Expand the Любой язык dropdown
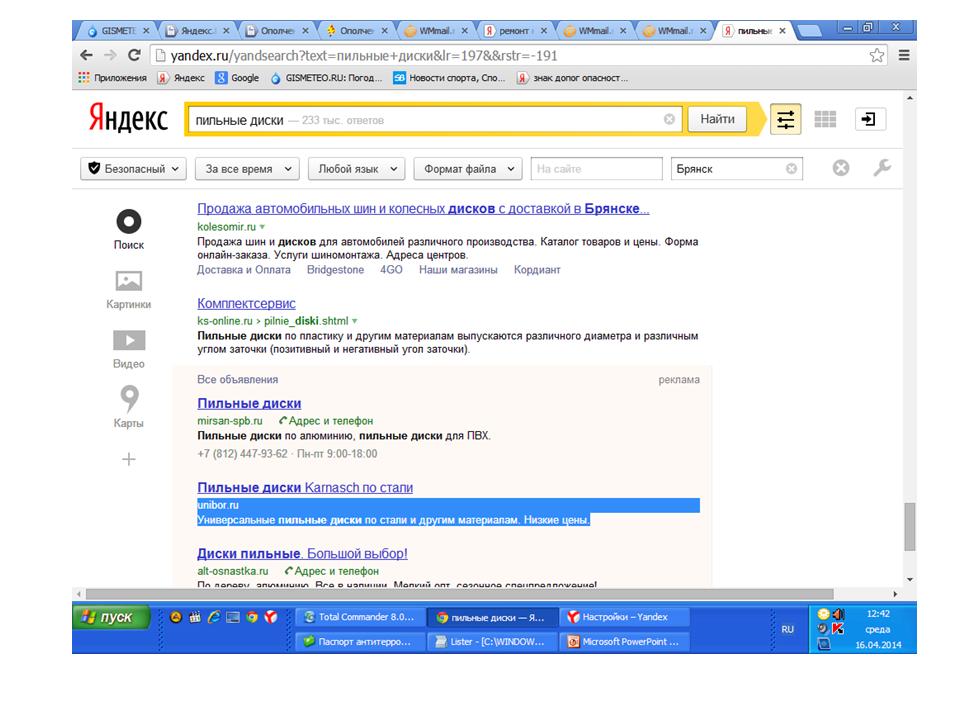The height and width of the screenshot is (720, 960). pos(357,168)
